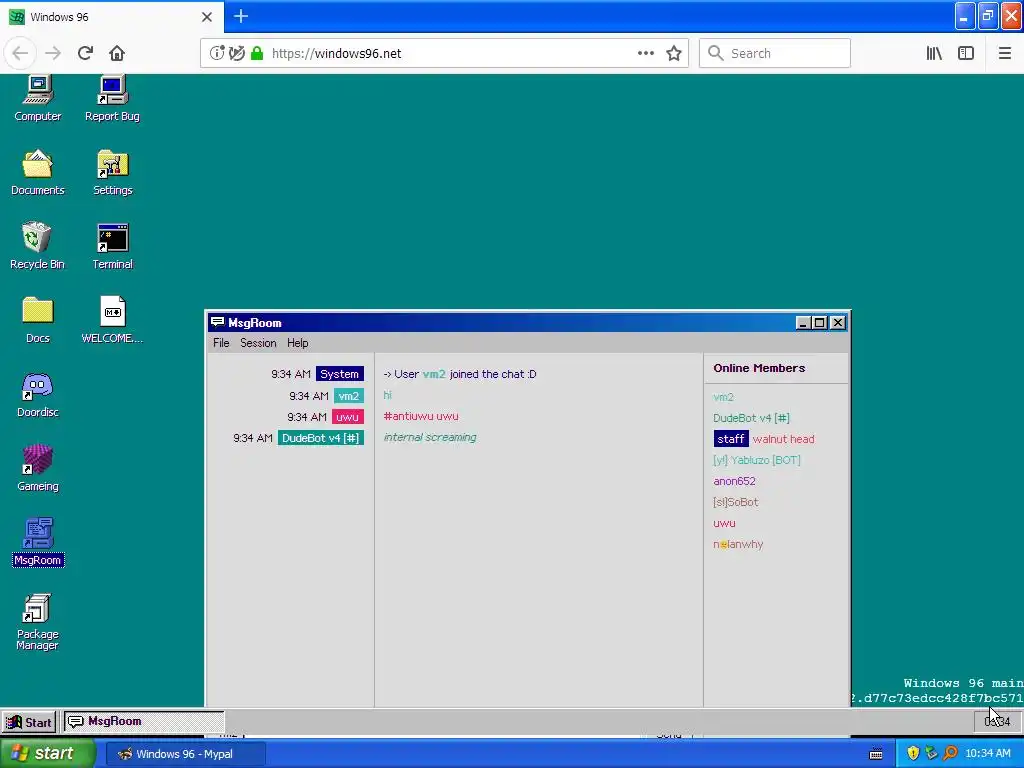Screen dimensions: 1024x768
Task: Open page actions three-dot menu
Action: (x=645, y=53)
